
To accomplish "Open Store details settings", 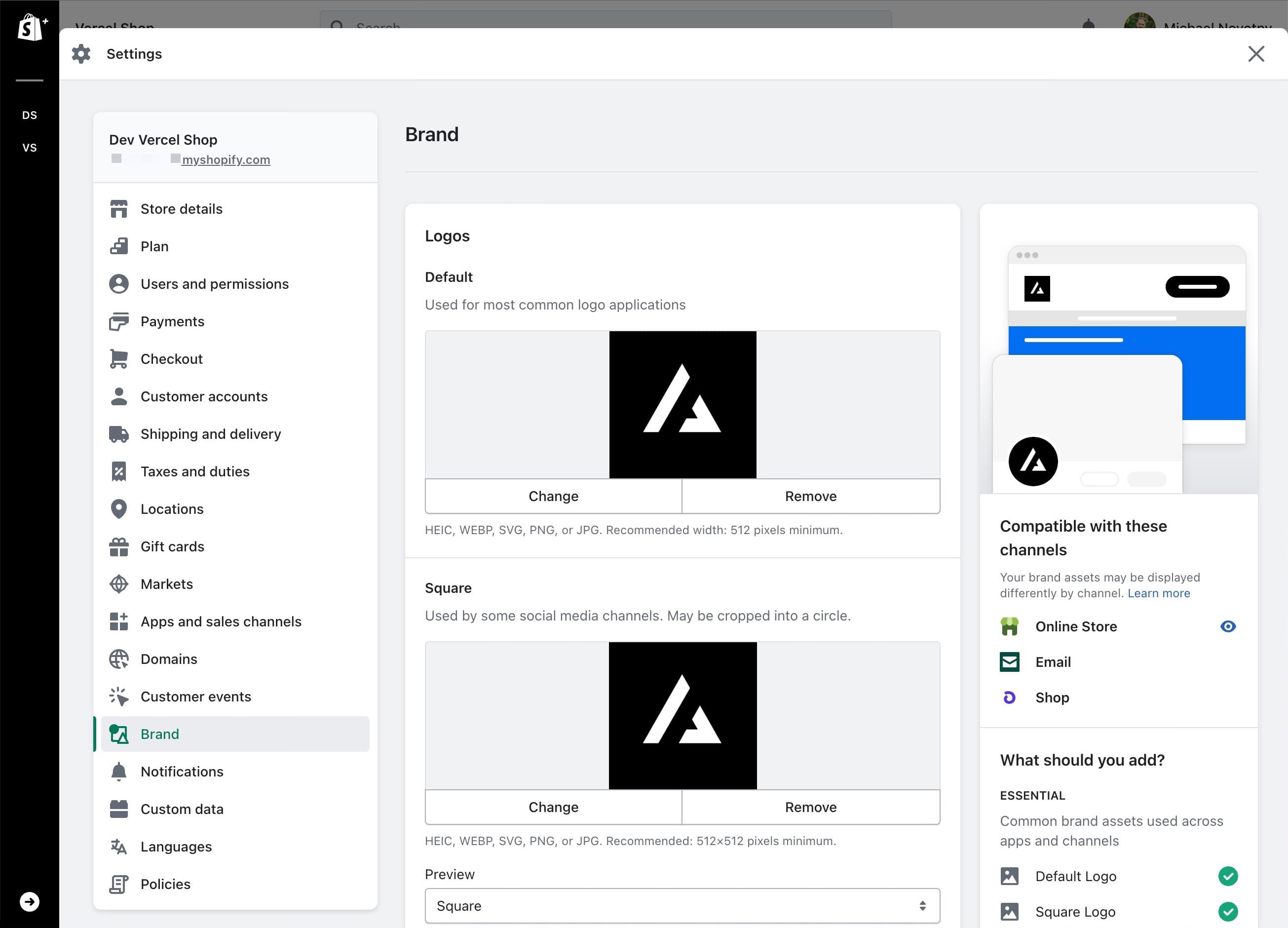I will (x=181, y=208).
